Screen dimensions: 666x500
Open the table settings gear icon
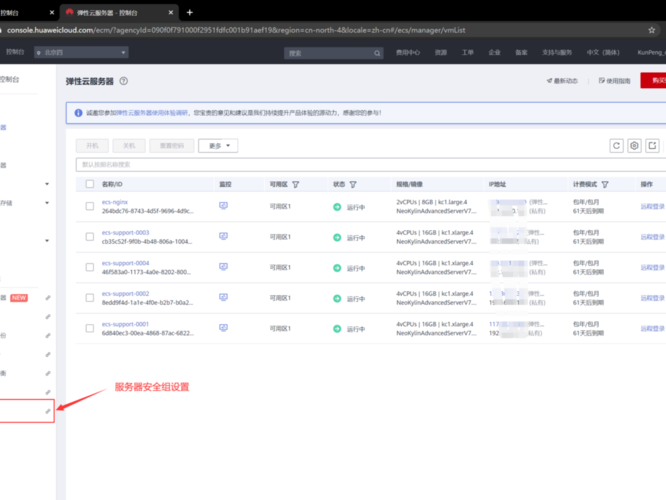coord(634,146)
